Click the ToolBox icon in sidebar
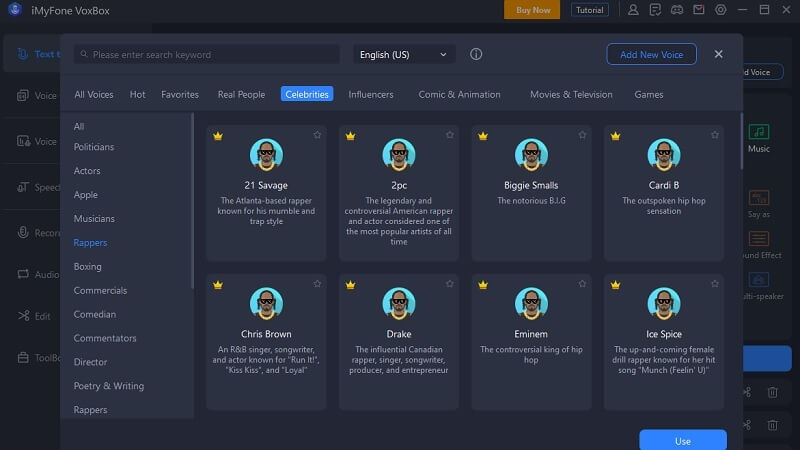Image resolution: width=800 pixels, height=450 pixels. point(23,357)
